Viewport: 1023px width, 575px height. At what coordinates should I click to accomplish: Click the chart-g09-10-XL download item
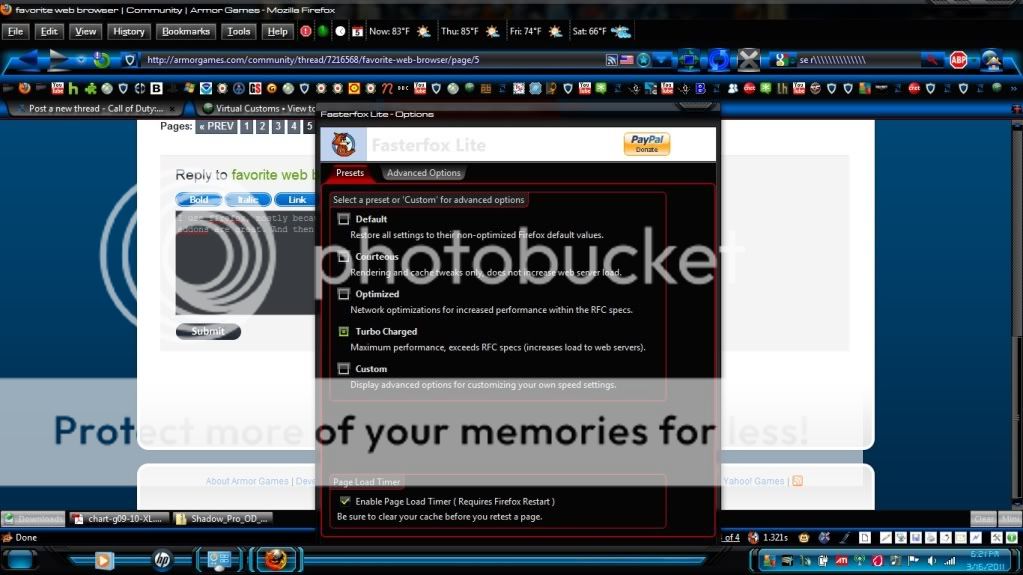pos(119,519)
